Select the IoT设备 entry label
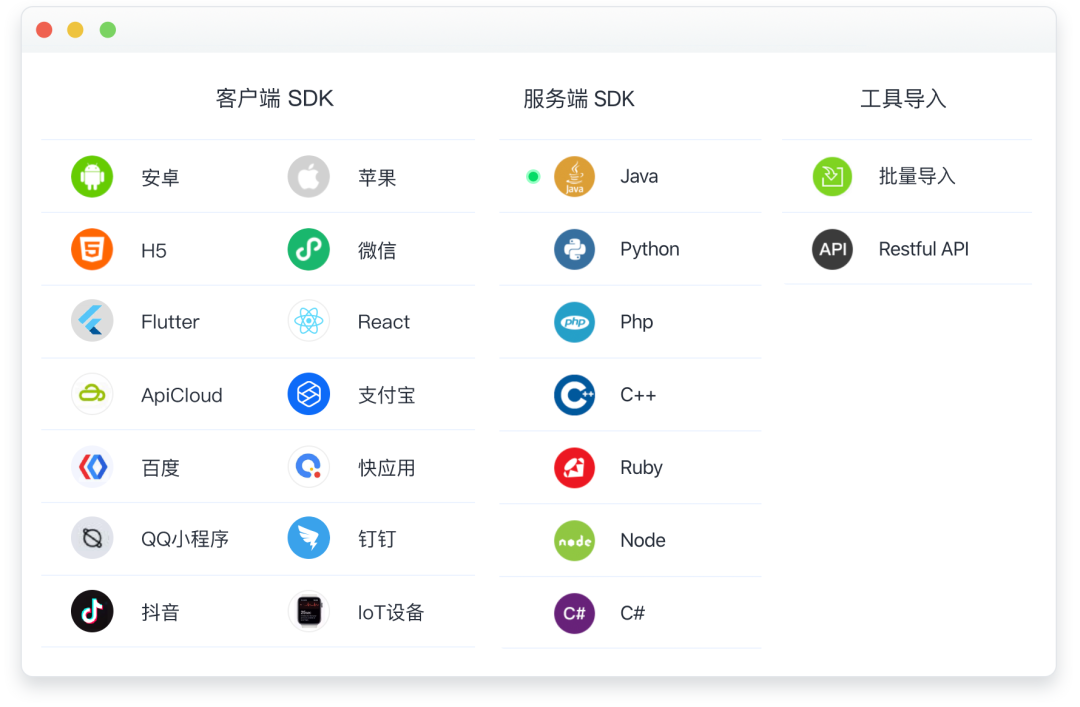The height and width of the screenshot is (707, 1080). (x=391, y=613)
